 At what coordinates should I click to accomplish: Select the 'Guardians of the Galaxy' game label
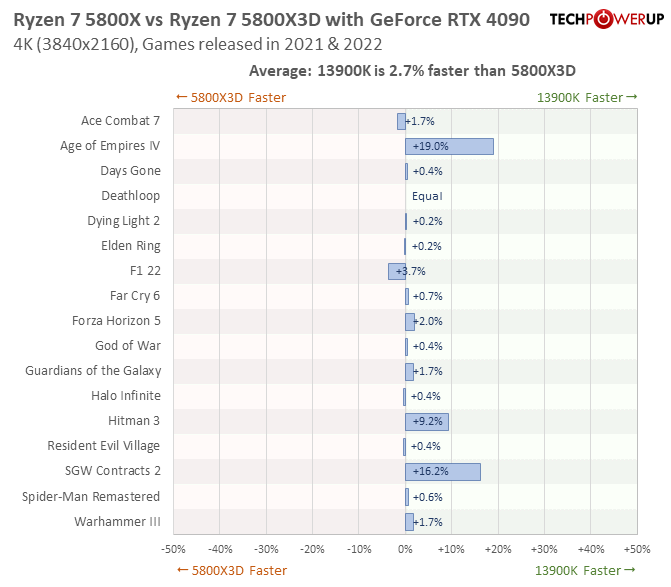pyautogui.click(x=93, y=371)
